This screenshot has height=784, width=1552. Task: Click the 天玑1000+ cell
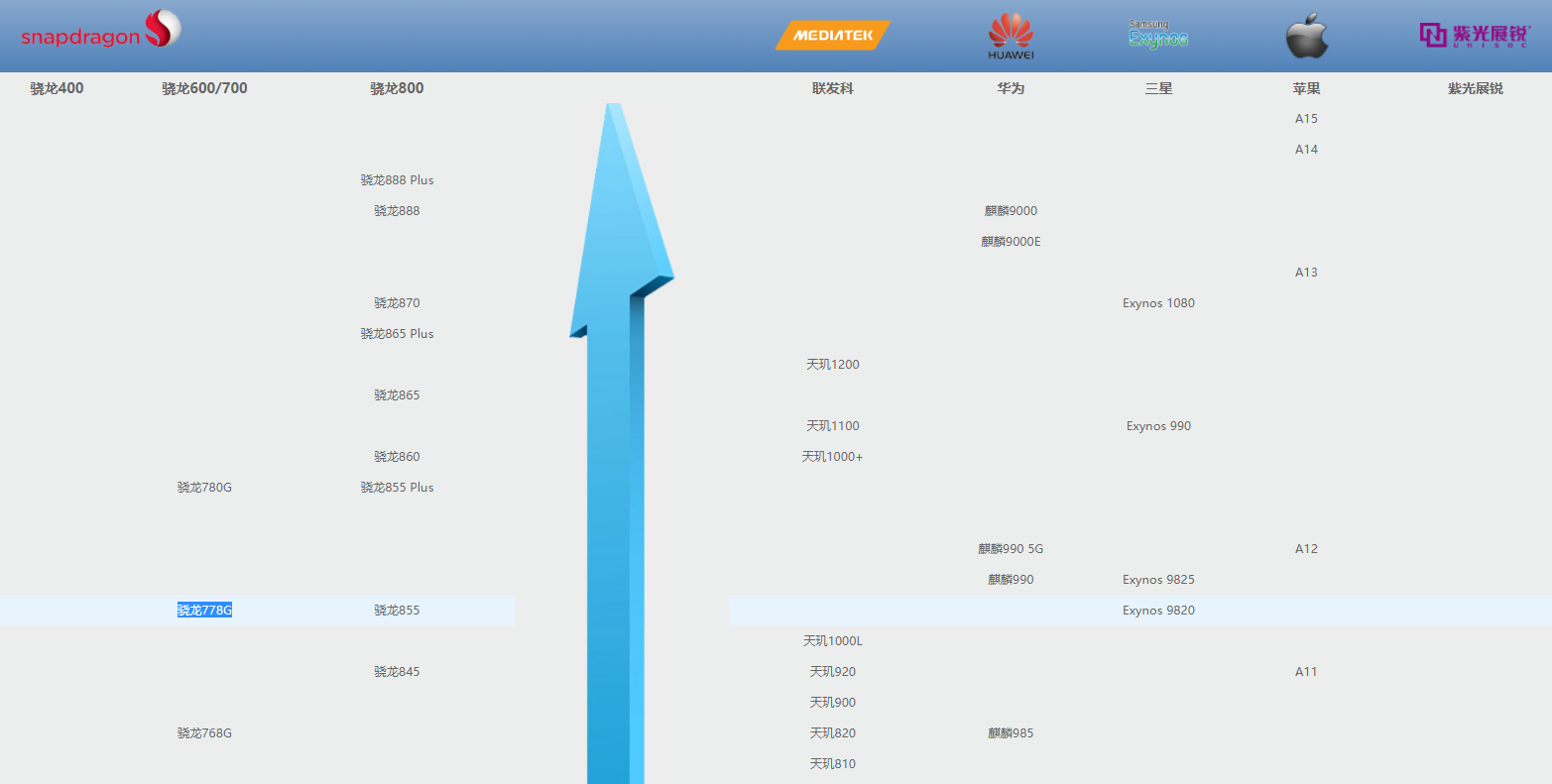pyautogui.click(x=833, y=457)
